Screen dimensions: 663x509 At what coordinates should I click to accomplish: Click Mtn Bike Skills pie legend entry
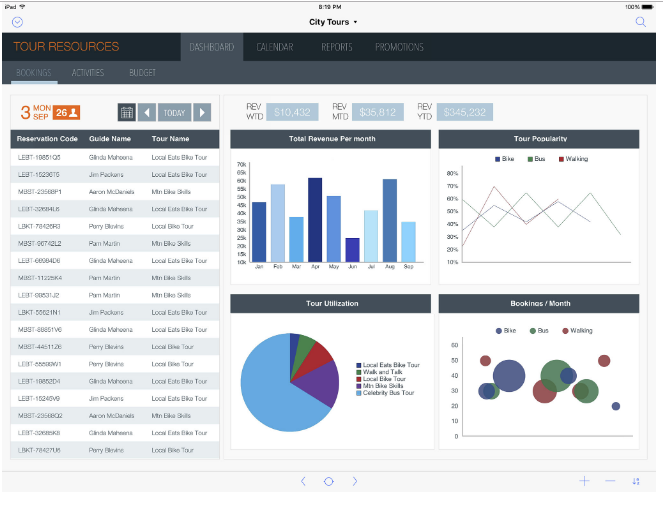point(380,386)
